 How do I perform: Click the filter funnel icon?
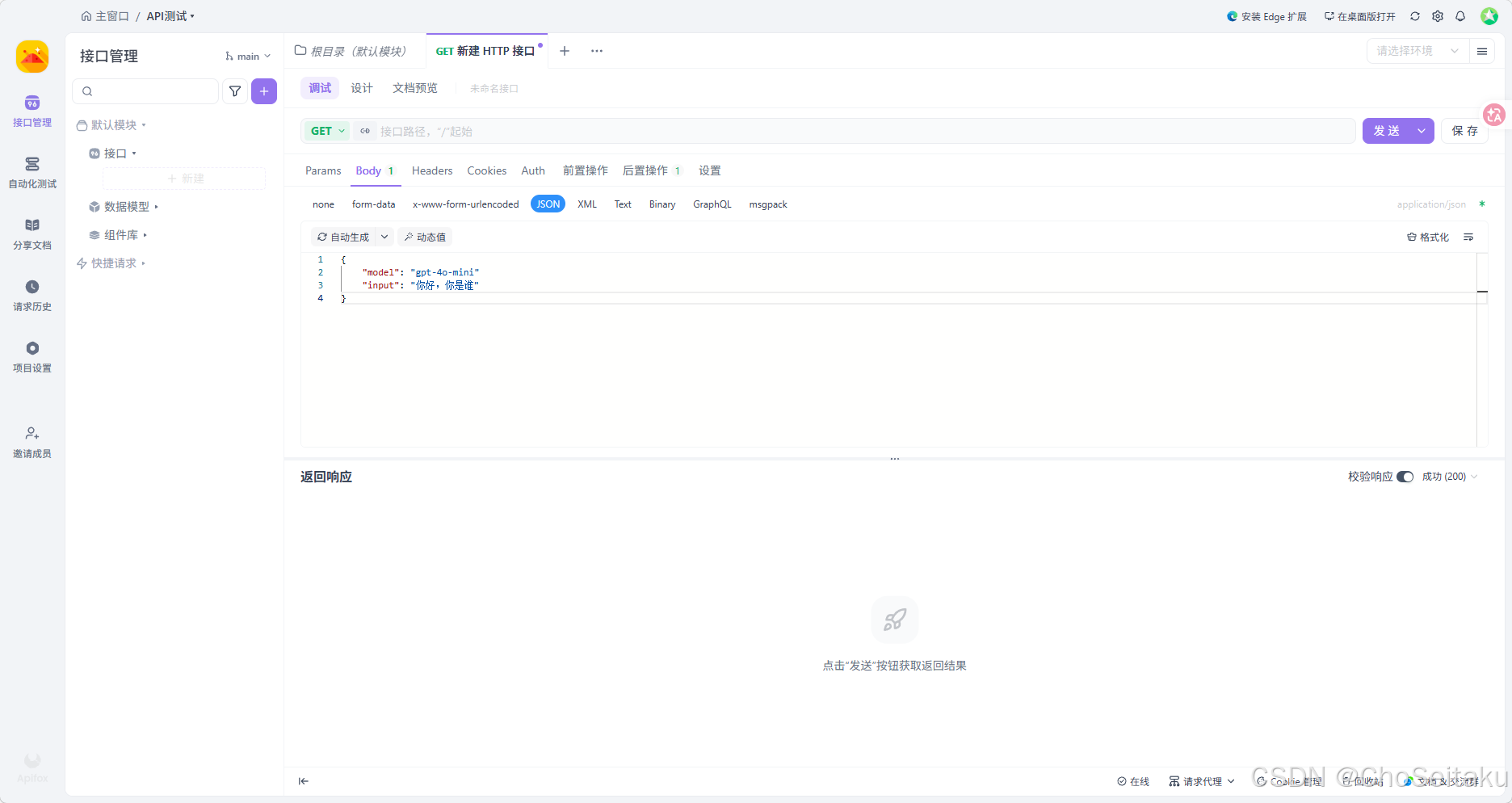[235, 91]
